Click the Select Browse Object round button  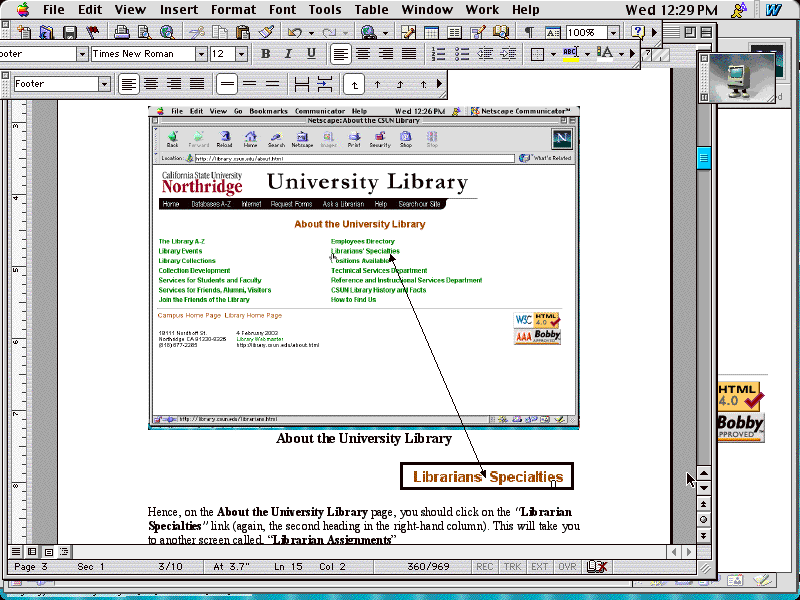pyautogui.click(x=704, y=520)
